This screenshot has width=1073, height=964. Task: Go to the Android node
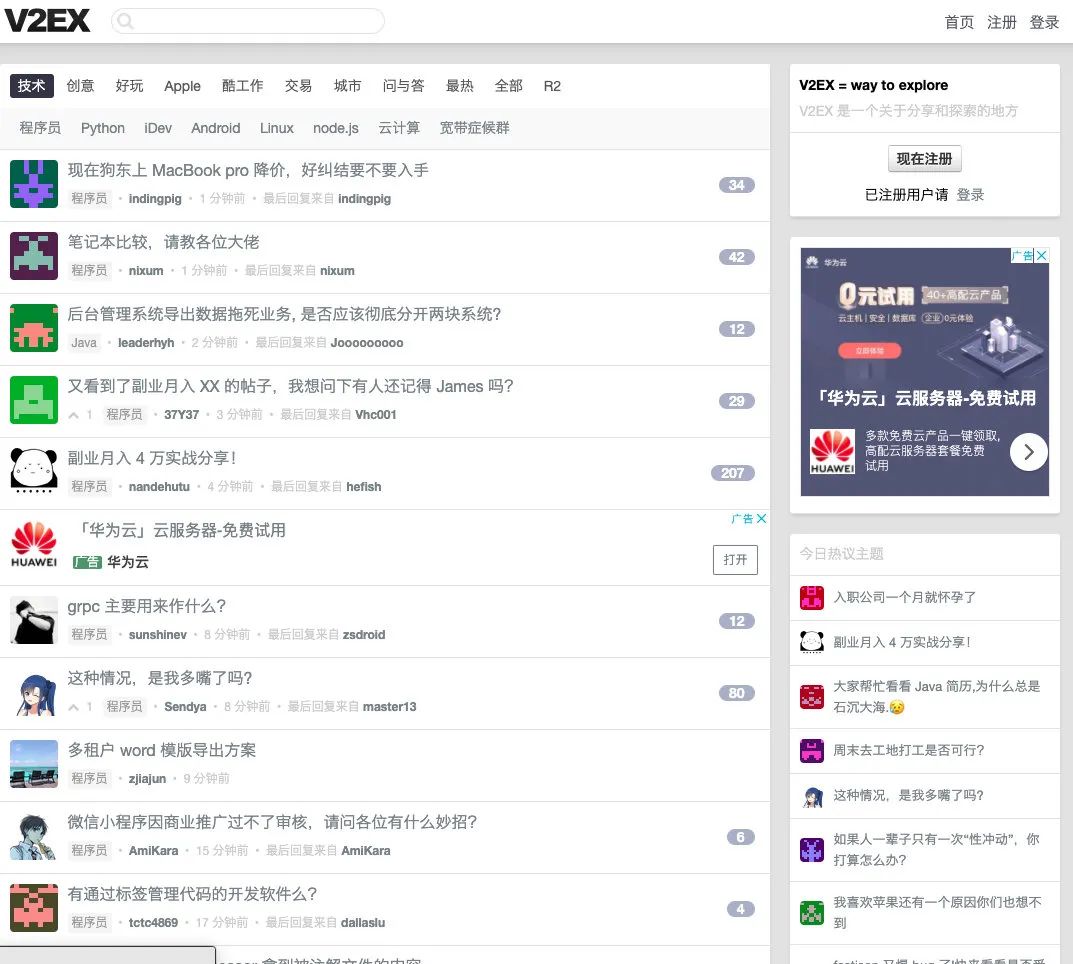[x=216, y=128]
